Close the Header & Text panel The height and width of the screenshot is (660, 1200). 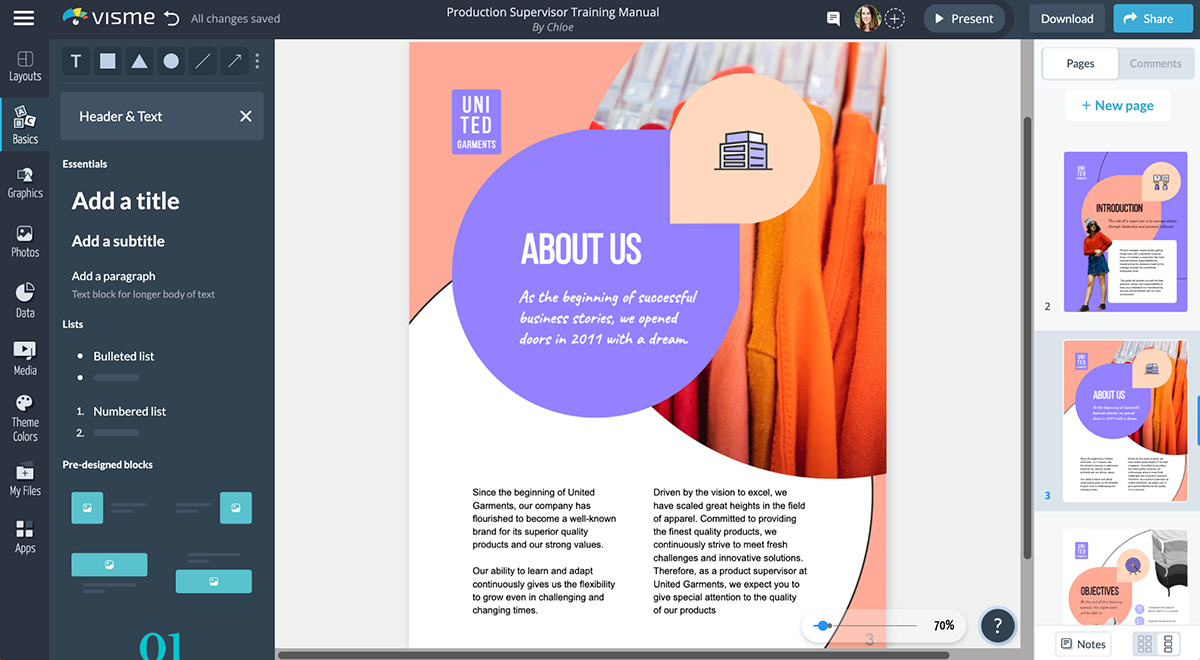[246, 116]
